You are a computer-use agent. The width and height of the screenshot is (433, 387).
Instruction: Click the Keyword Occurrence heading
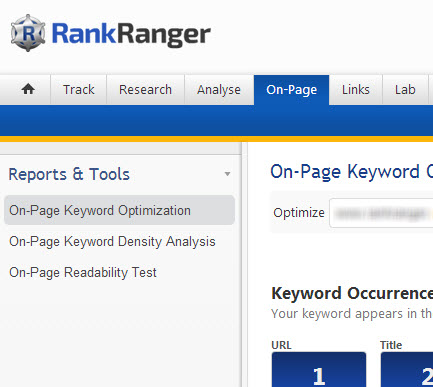[x=352, y=293]
